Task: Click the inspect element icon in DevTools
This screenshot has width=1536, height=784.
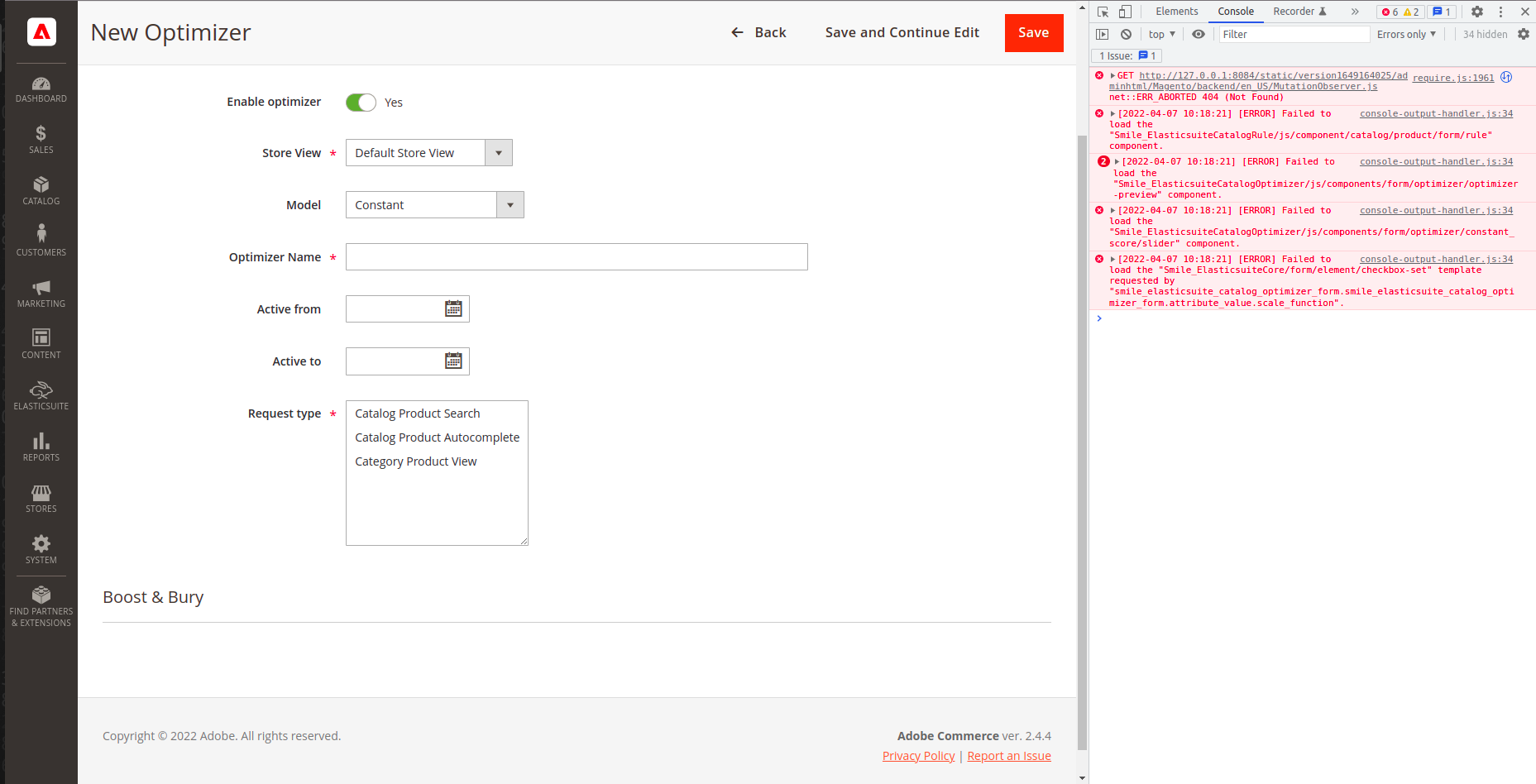Action: click(1102, 12)
